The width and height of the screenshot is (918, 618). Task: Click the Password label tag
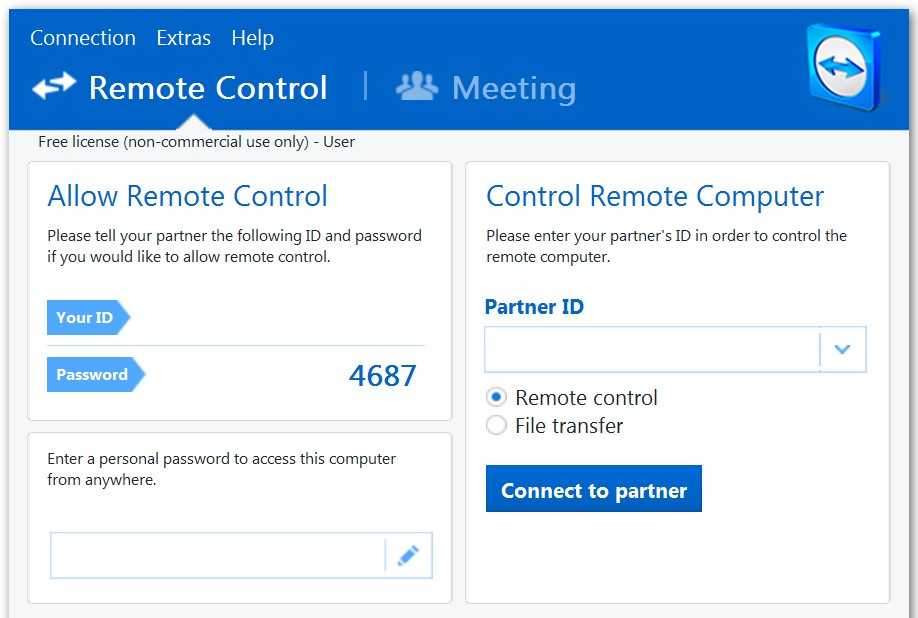click(x=92, y=374)
